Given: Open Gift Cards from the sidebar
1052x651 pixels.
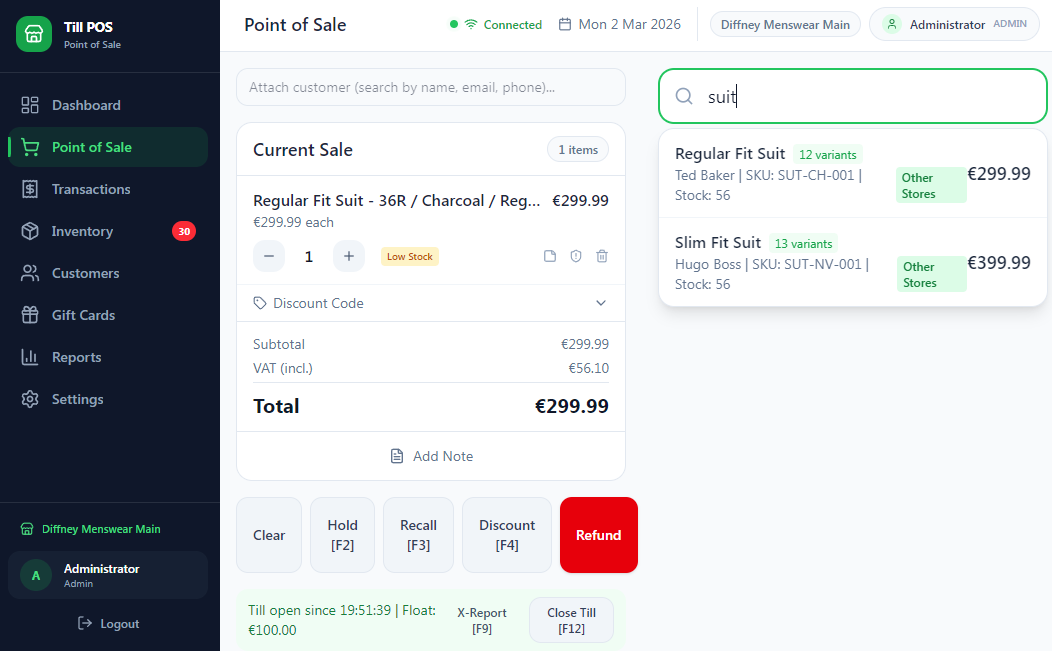Looking at the screenshot, I should pyautogui.click(x=83, y=315).
